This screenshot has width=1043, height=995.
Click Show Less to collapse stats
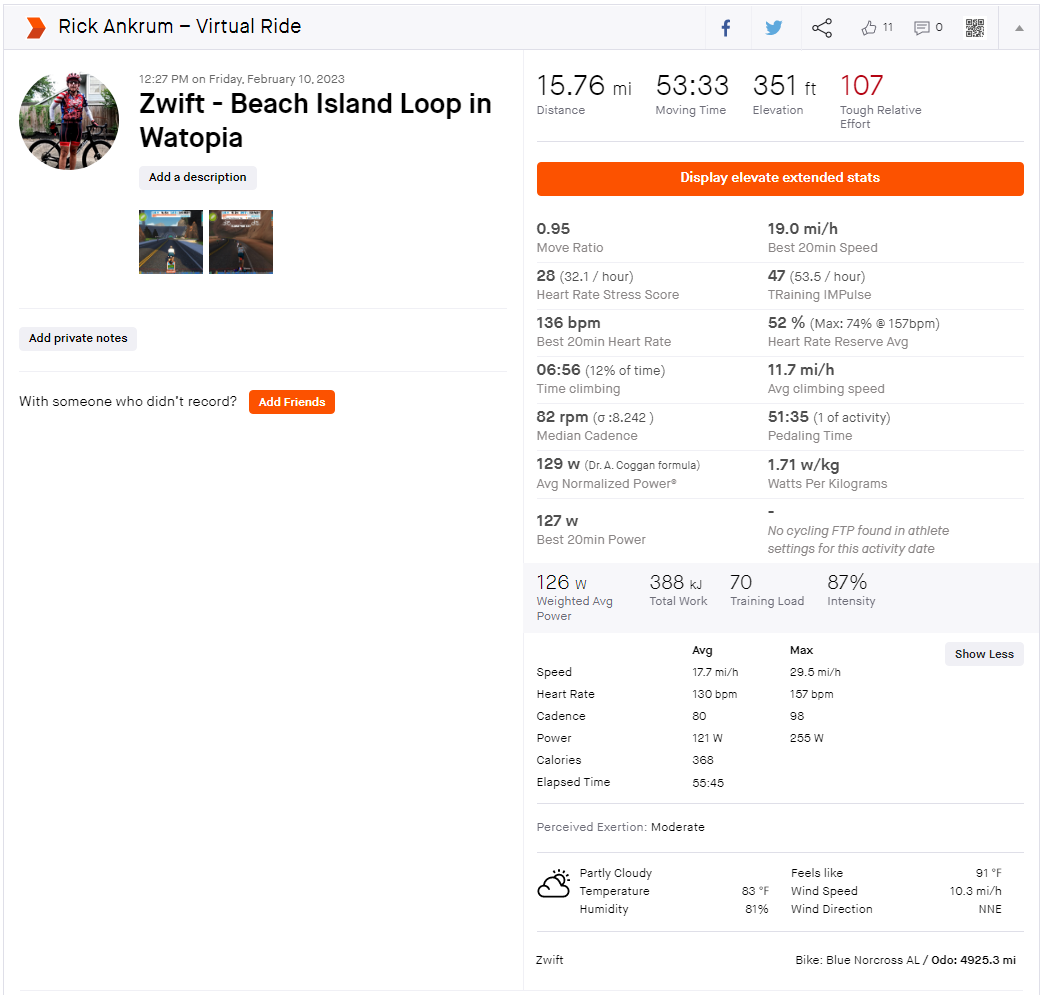click(983, 654)
